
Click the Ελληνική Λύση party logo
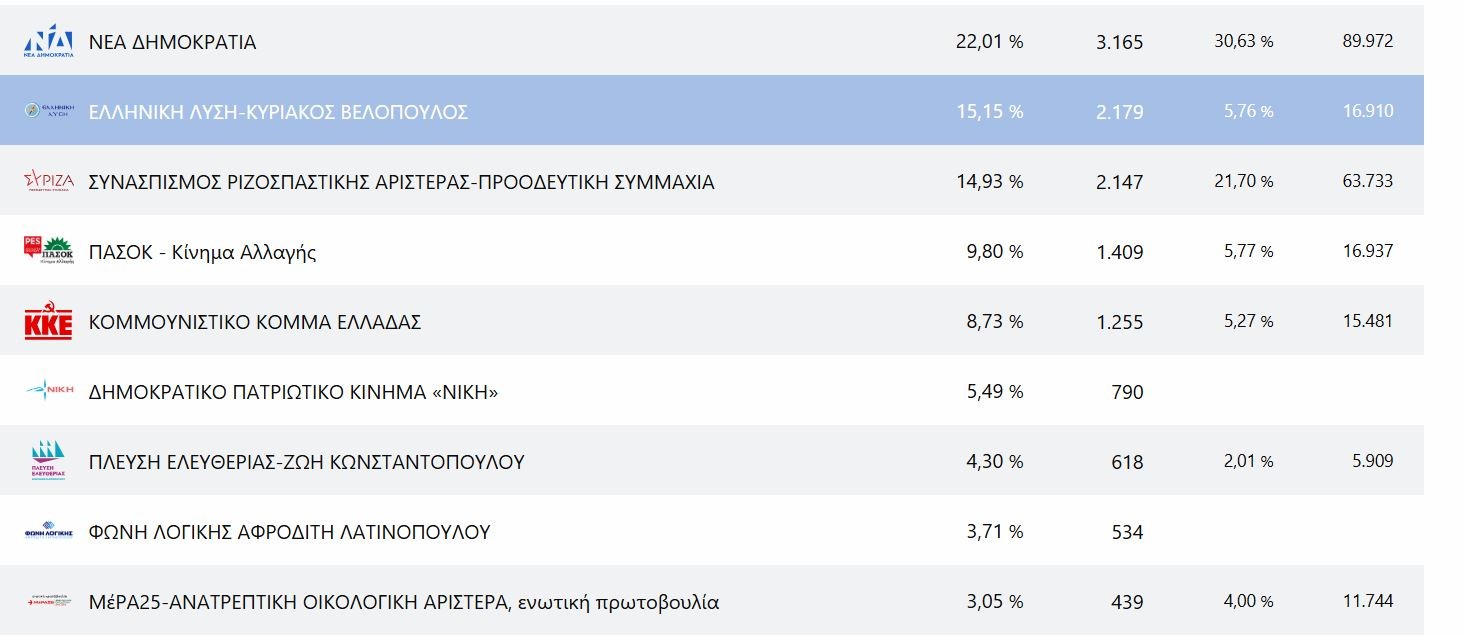tap(49, 111)
